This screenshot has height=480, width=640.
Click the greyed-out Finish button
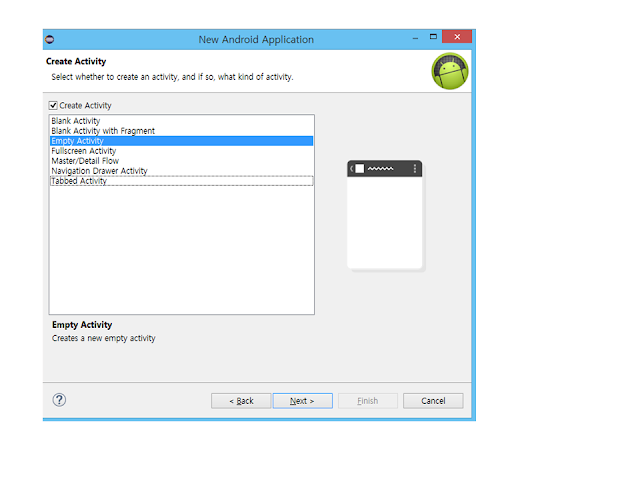point(368,401)
